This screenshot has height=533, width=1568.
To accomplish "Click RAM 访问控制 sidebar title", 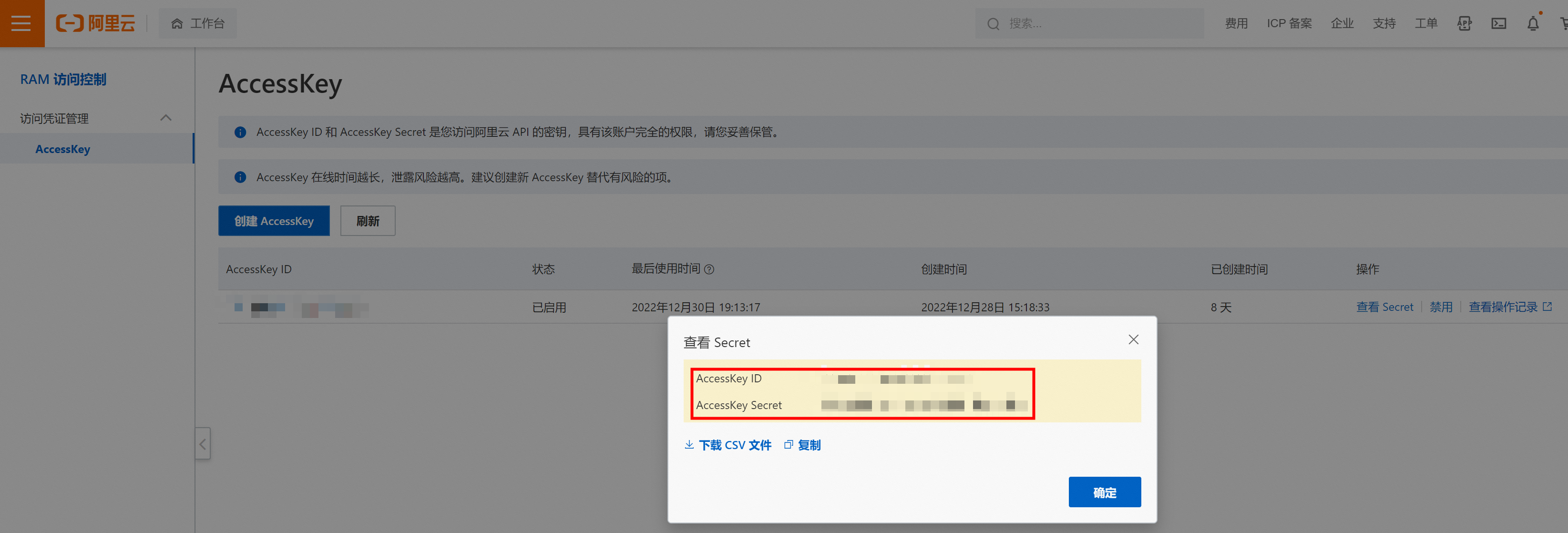I will [x=63, y=79].
